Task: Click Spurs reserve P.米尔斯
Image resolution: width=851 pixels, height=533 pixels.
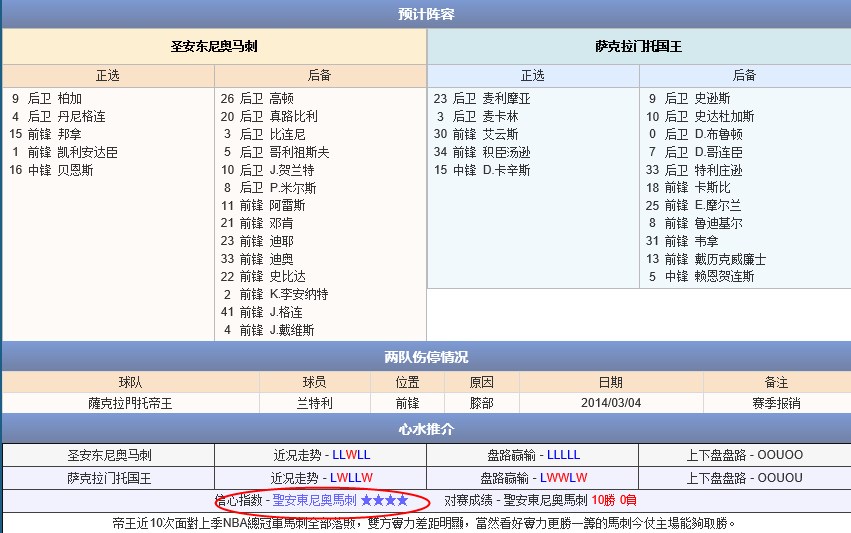Action: pos(293,187)
